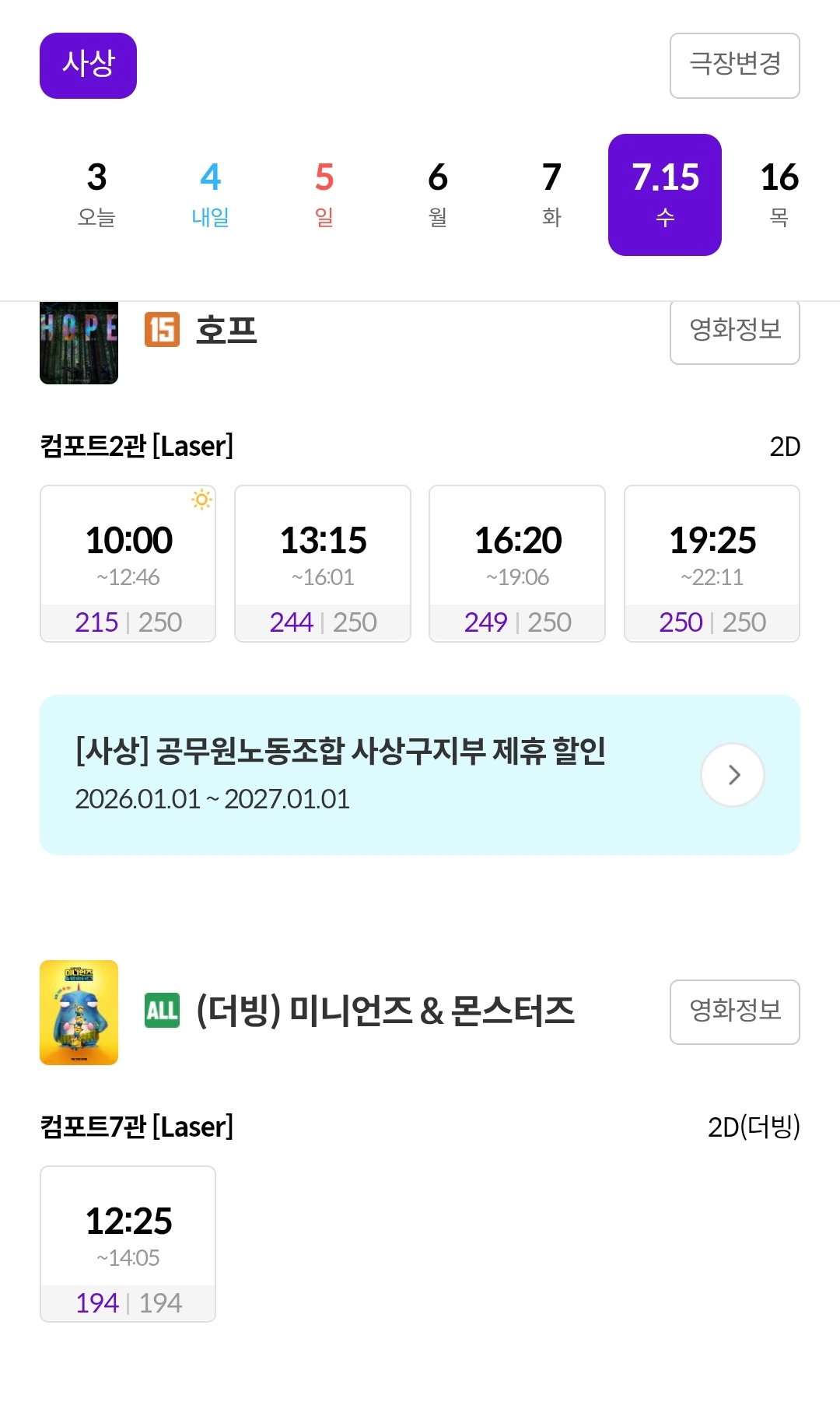Open 영화정보 for 호프
Image resolution: width=840 pixels, height=1409 pixels.
click(735, 330)
